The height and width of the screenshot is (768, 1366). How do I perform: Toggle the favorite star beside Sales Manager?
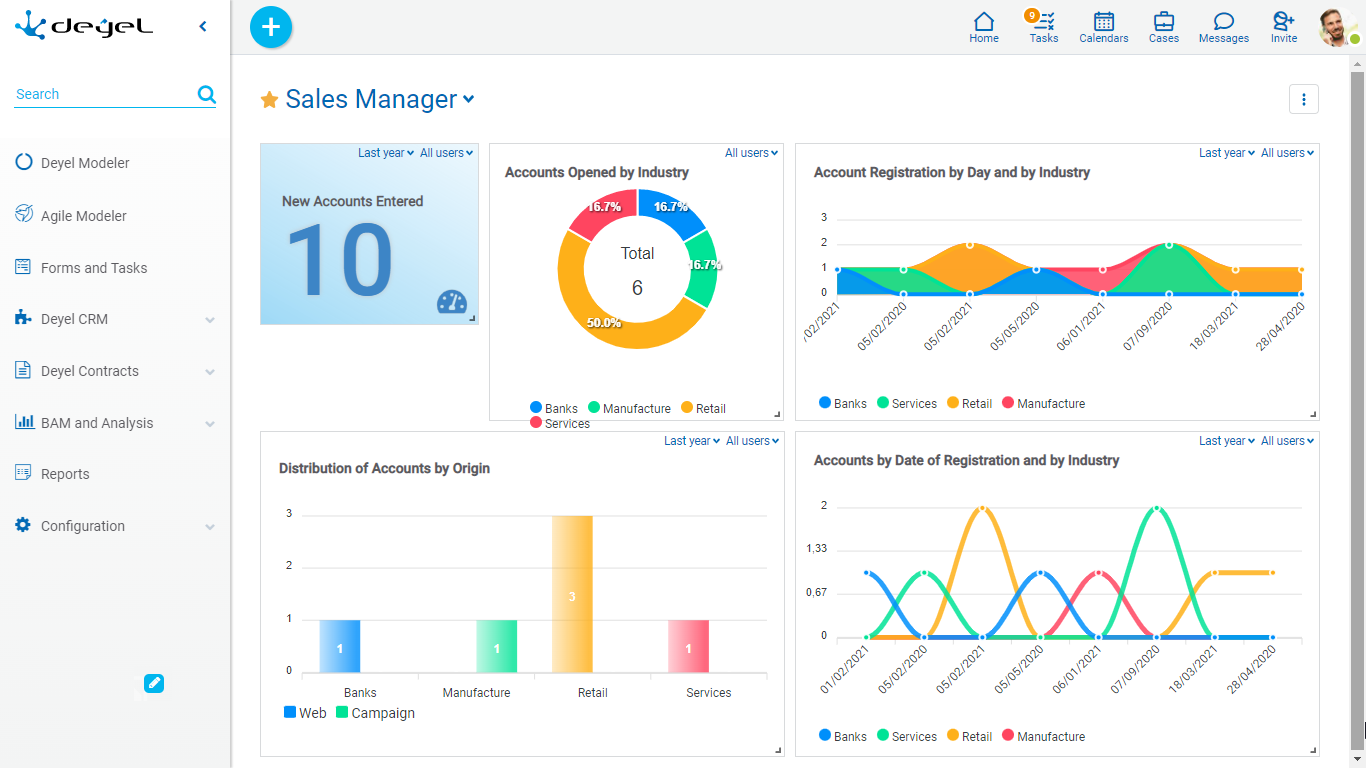[x=269, y=100]
